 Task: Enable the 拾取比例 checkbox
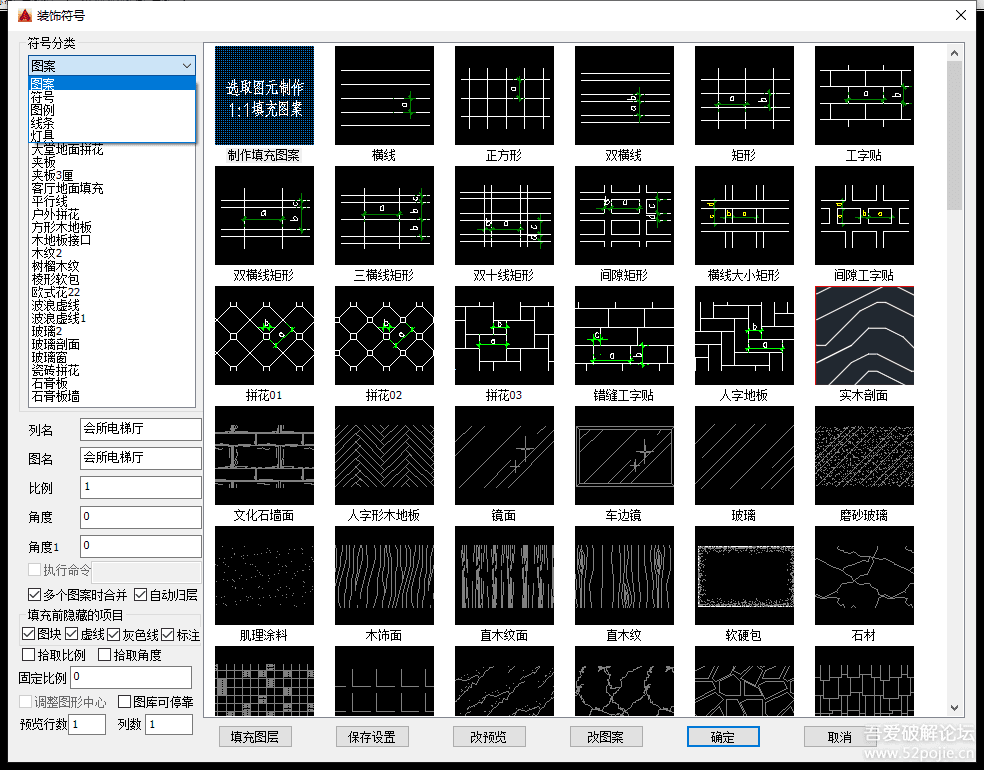(29, 655)
